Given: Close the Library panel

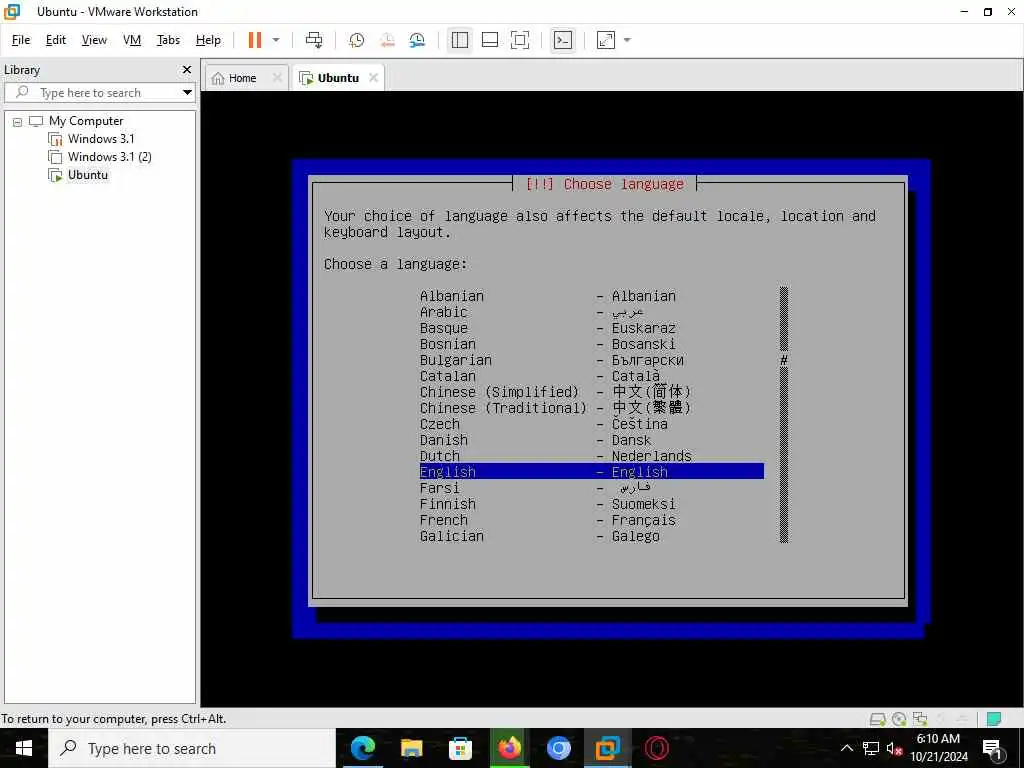Looking at the screenshot, I should tap(187, 69).
